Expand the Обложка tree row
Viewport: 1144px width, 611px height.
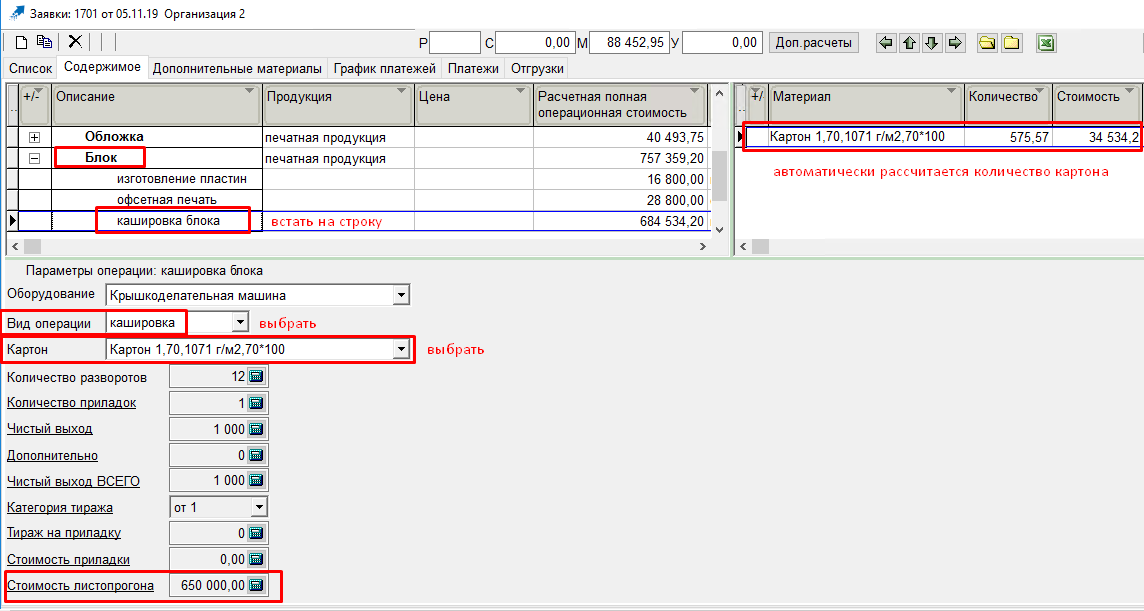point(35,137)
